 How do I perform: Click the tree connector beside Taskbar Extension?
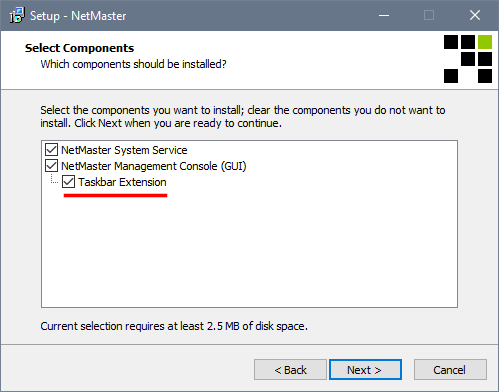pos(54,179)
